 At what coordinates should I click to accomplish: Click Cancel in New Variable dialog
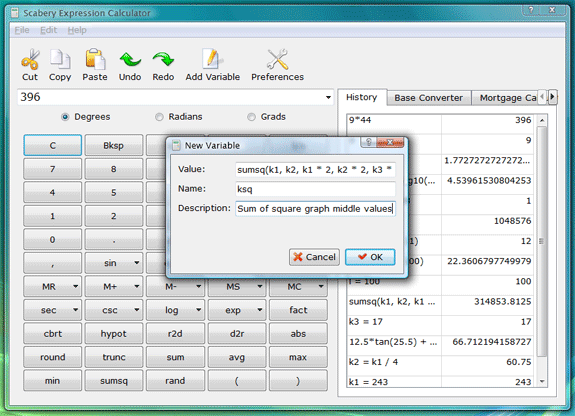point(314,257)
